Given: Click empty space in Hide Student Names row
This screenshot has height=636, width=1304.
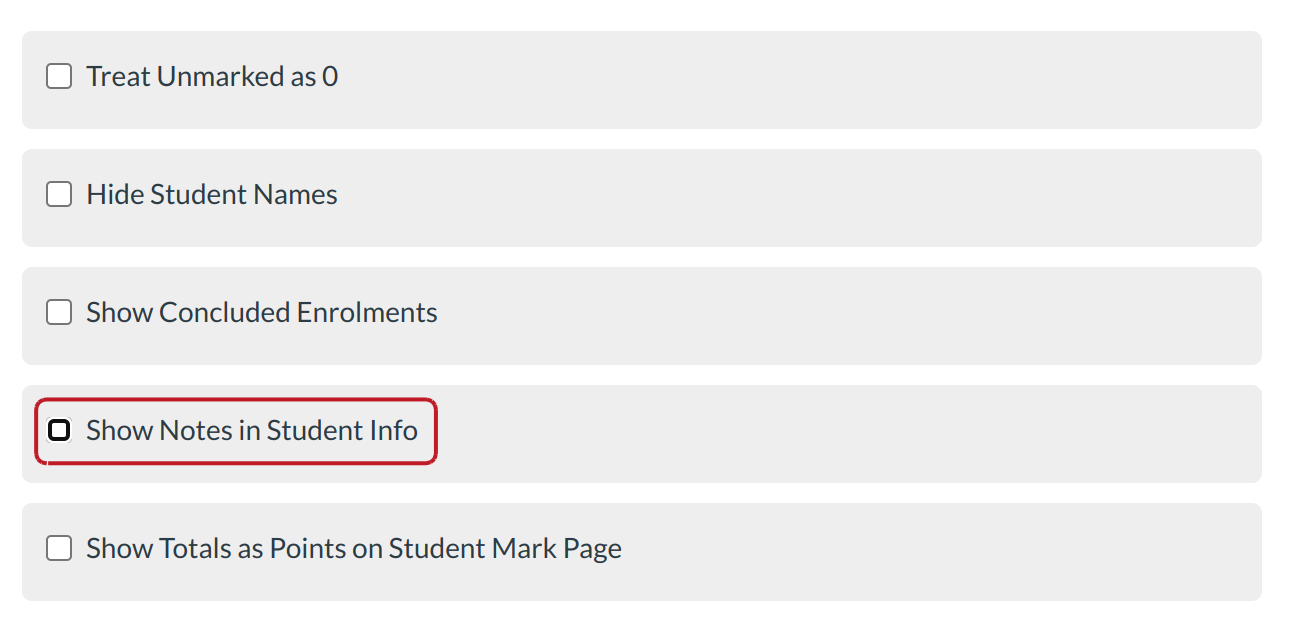Looking at the screenshot, I should pos(800,197).
